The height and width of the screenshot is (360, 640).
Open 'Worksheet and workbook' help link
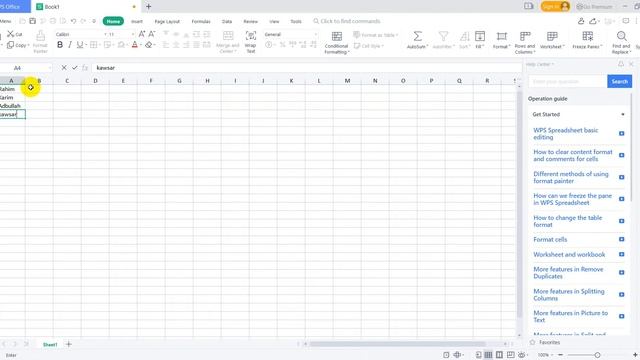[569, 254]
